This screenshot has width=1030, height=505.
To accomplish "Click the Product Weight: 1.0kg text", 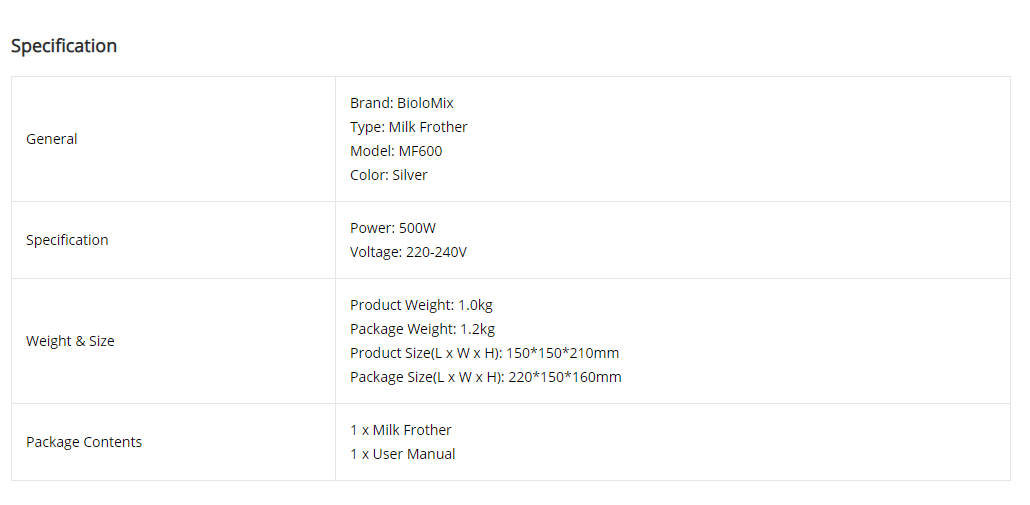I will (421, 305).
